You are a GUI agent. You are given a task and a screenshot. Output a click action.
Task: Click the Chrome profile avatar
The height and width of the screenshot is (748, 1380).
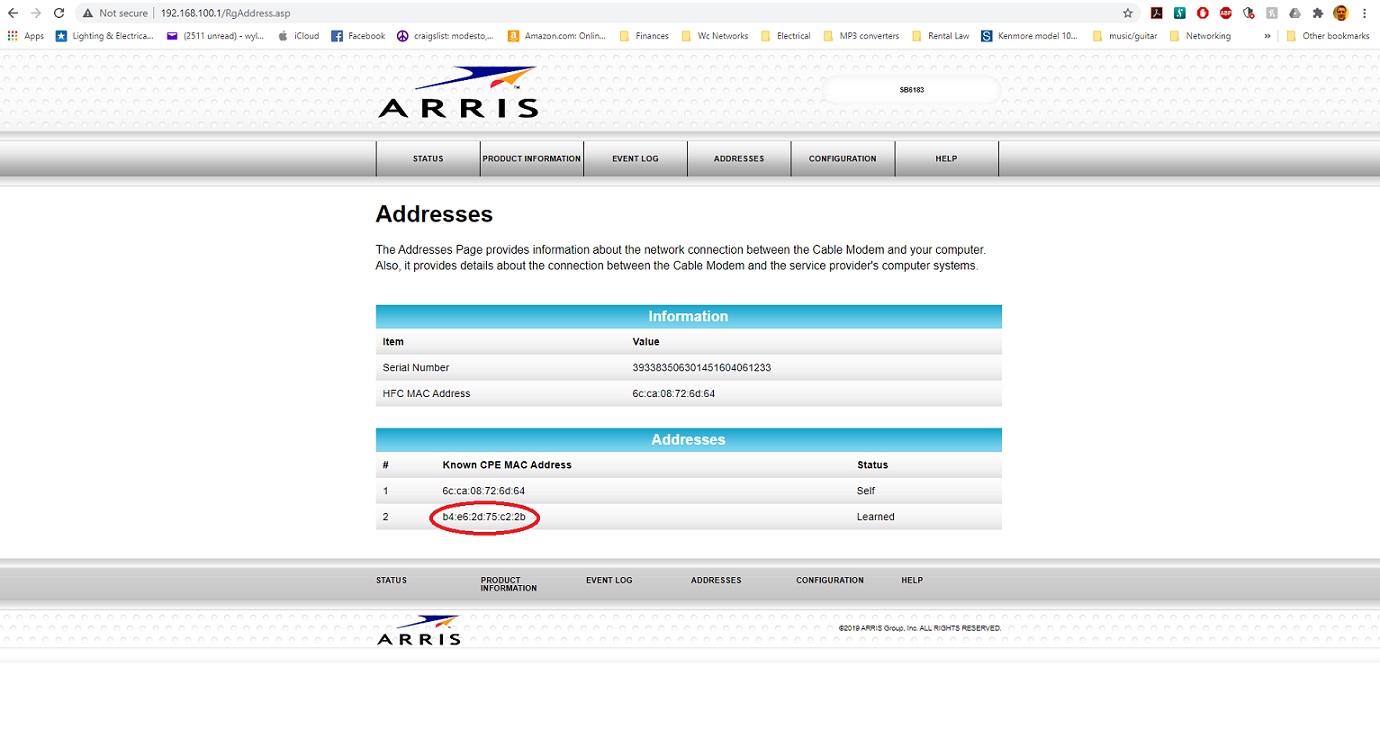coord(1341,13)
